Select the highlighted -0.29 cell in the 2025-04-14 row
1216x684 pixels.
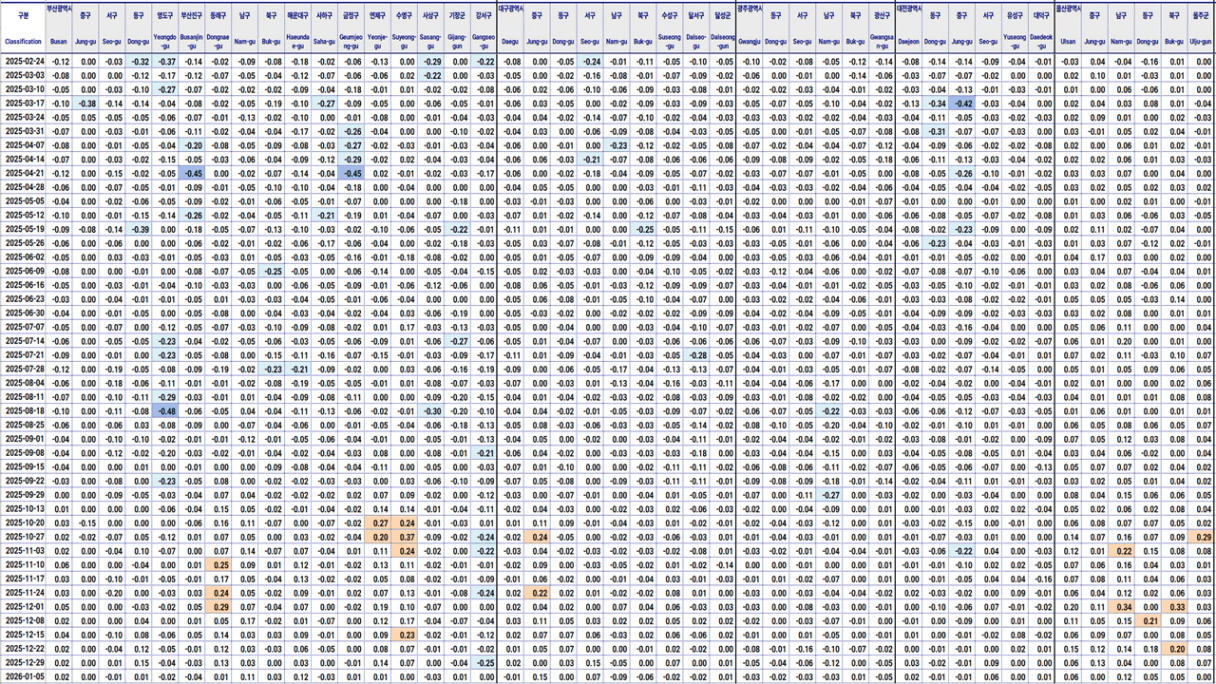pos(352,159)
